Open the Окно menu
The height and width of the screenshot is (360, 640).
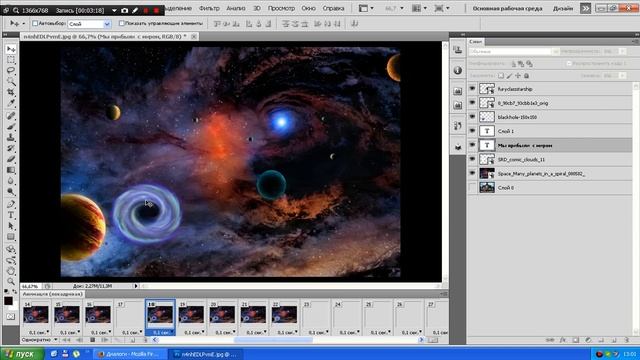coord(308,8)
